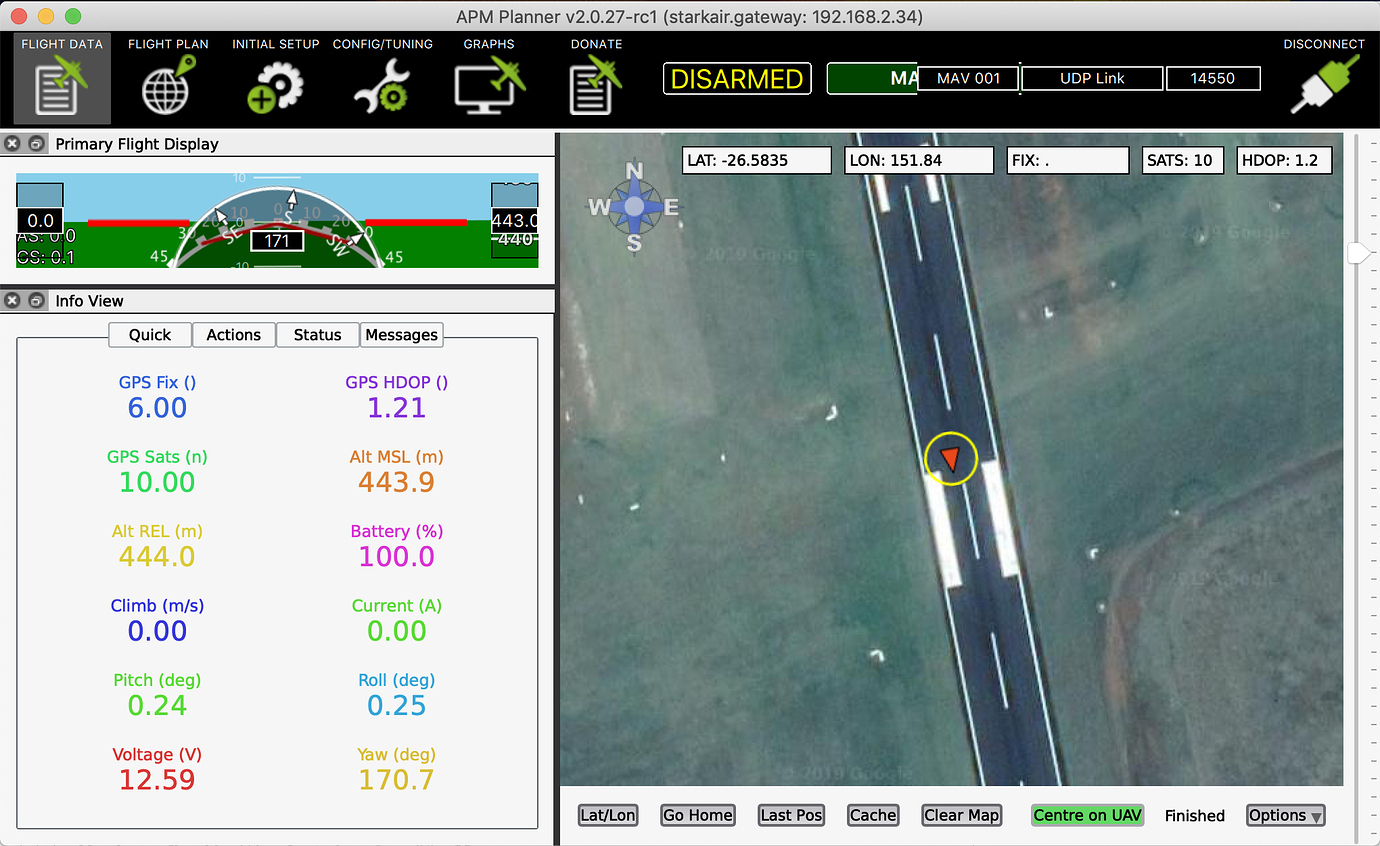Open the Flight Plan globe icon

coord(168,87)
